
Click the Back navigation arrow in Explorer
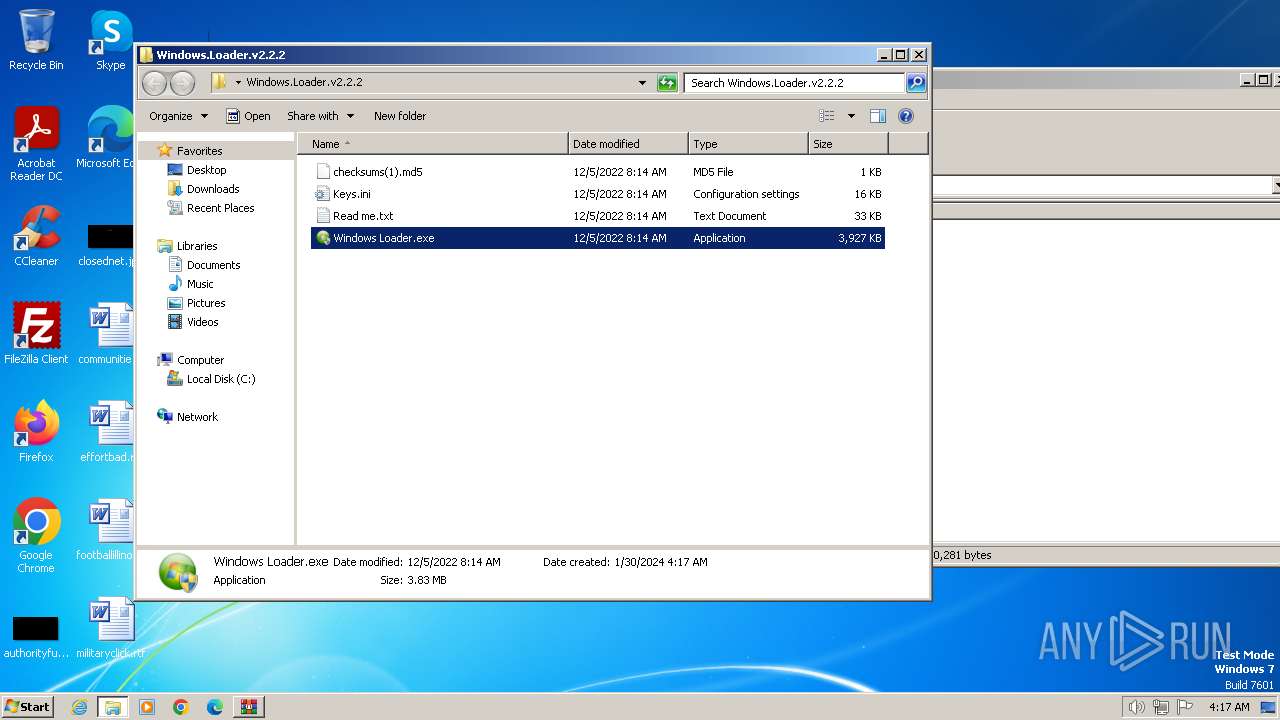[x=154, y=83]
